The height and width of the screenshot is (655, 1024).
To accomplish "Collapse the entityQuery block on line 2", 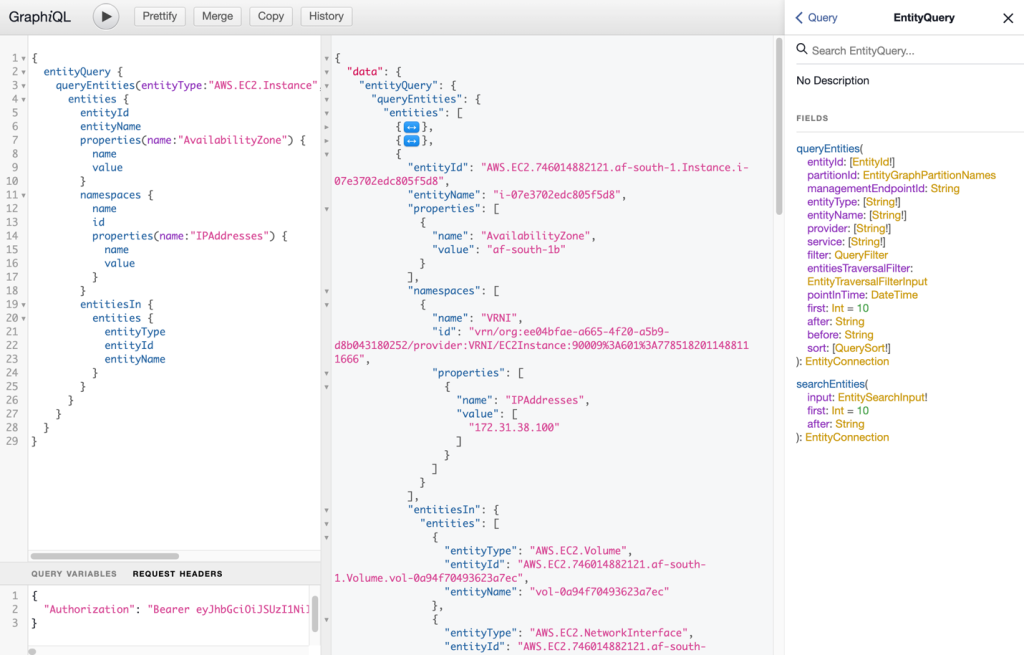I will click(x=23, y=72).
